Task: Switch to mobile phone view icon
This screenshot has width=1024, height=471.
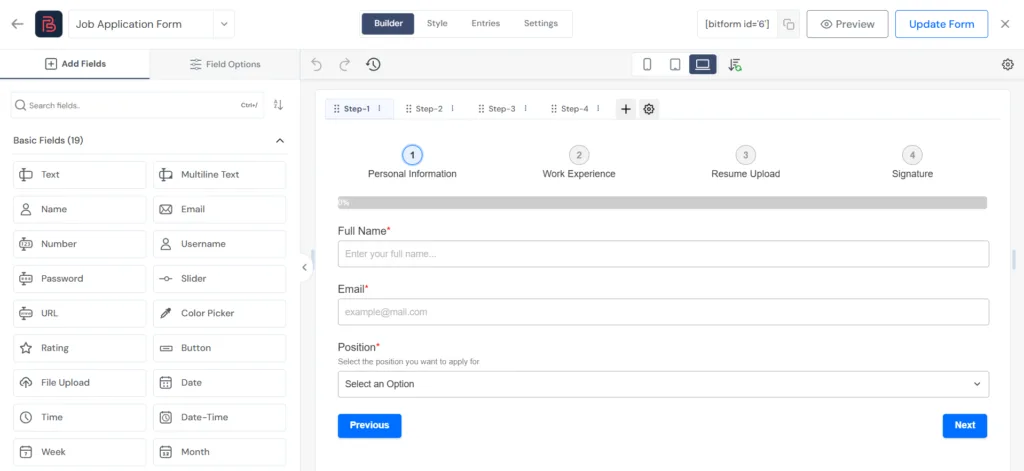Action: point(647,64)
